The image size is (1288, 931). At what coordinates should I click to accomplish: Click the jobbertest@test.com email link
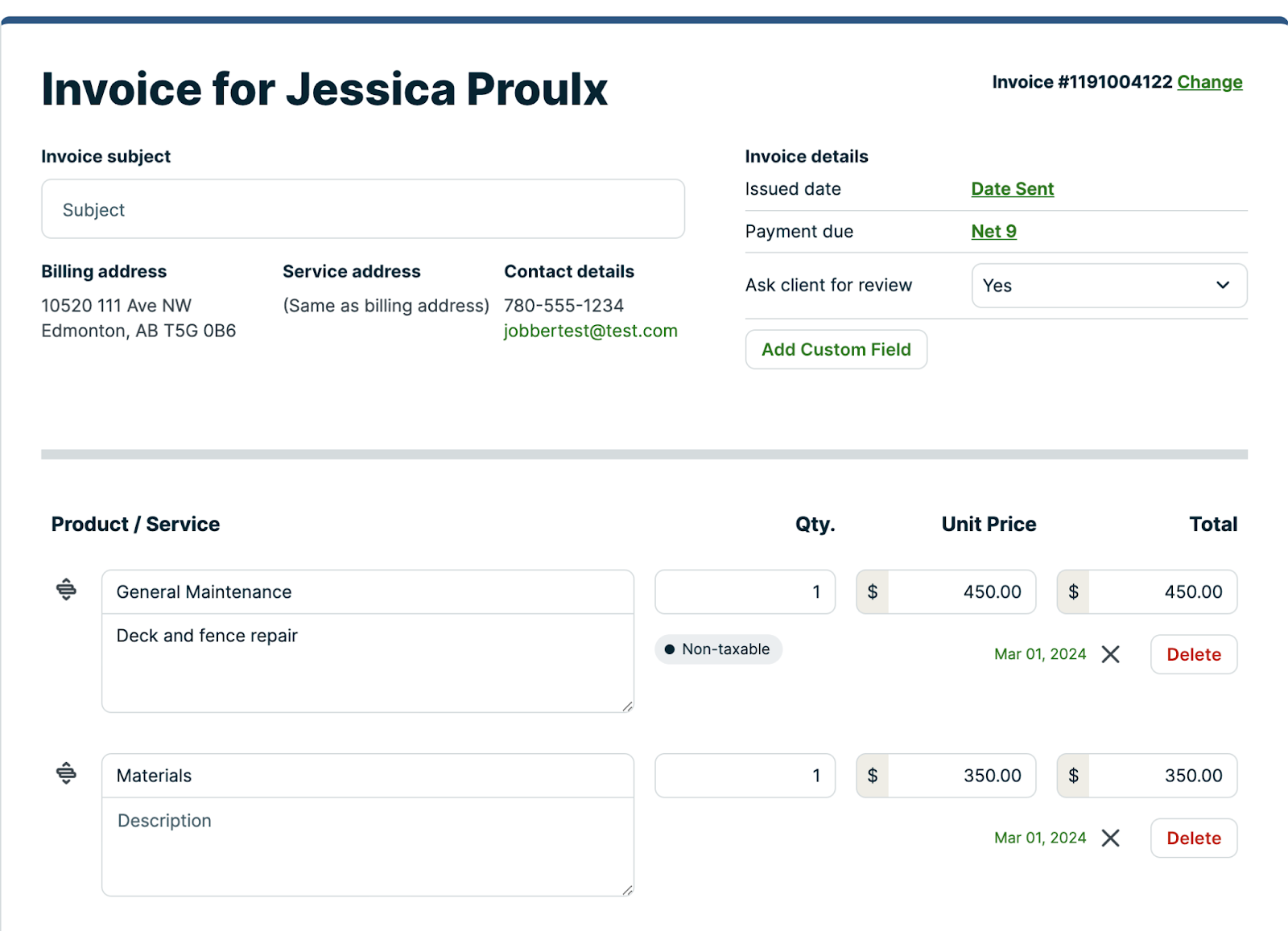(x=590, y=331)
